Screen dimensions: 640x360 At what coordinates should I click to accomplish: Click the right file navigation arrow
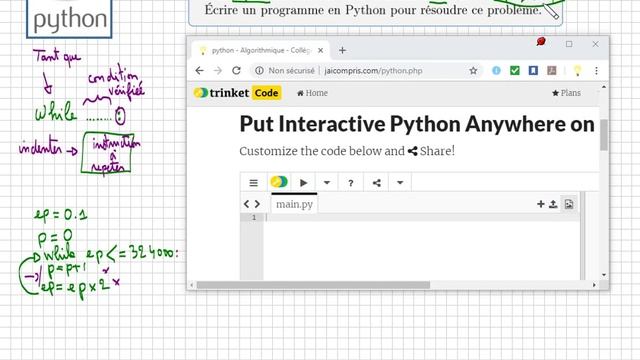[x=258, y=204]
